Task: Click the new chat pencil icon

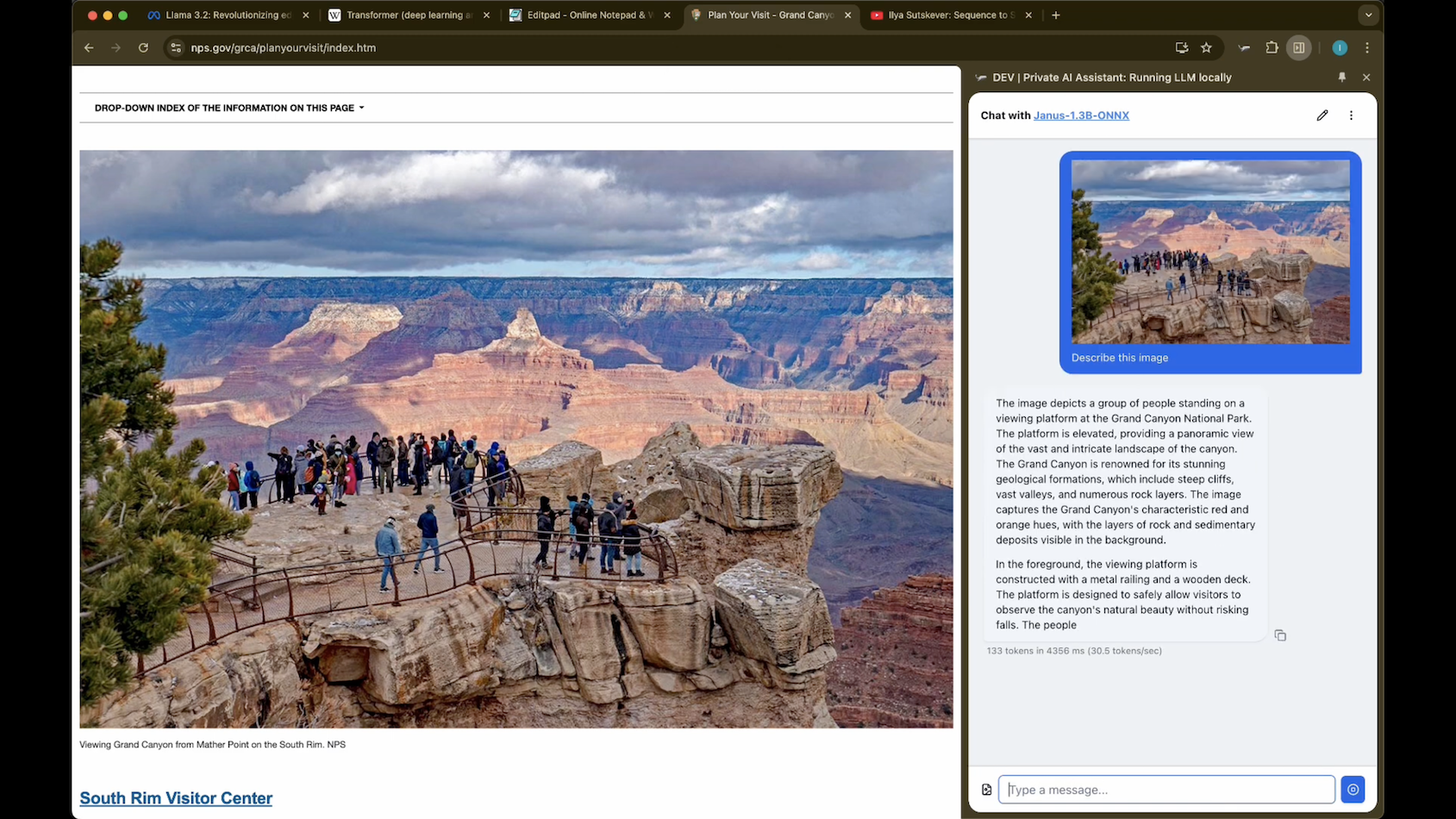Action: click(x=1322, y=116)
